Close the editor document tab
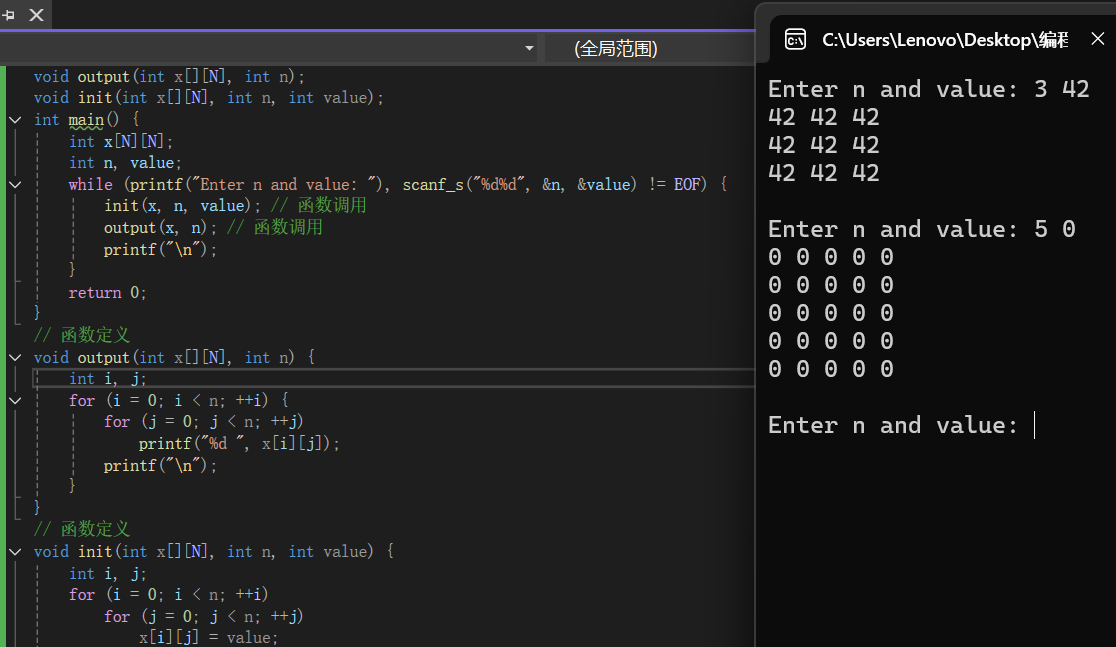Viewport: 1116px width, 647px height. 36,15
